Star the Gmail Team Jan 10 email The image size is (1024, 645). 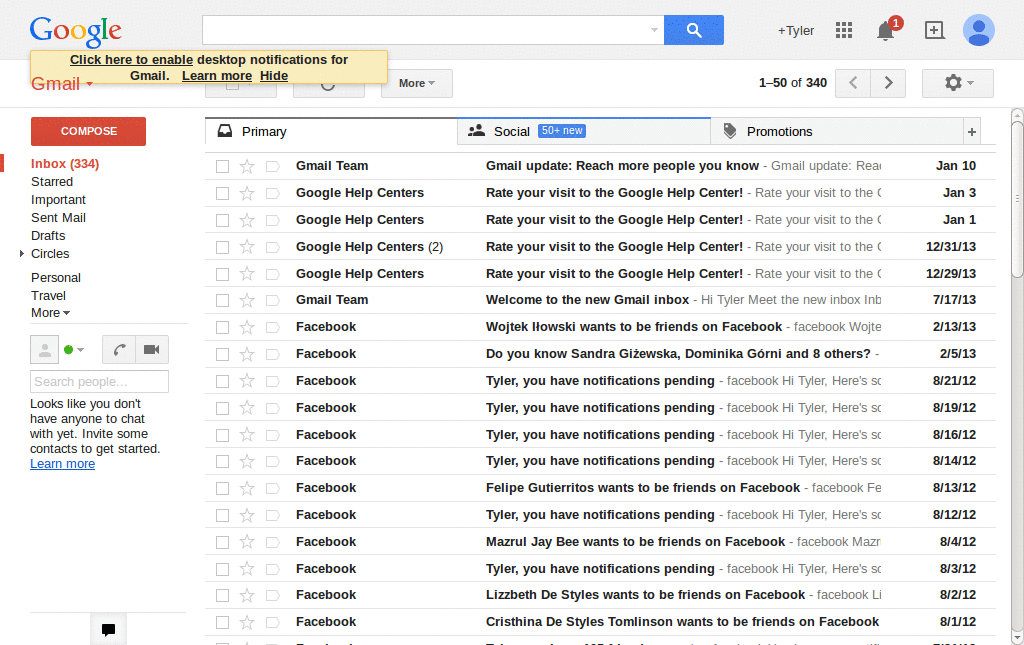[247, 166]
